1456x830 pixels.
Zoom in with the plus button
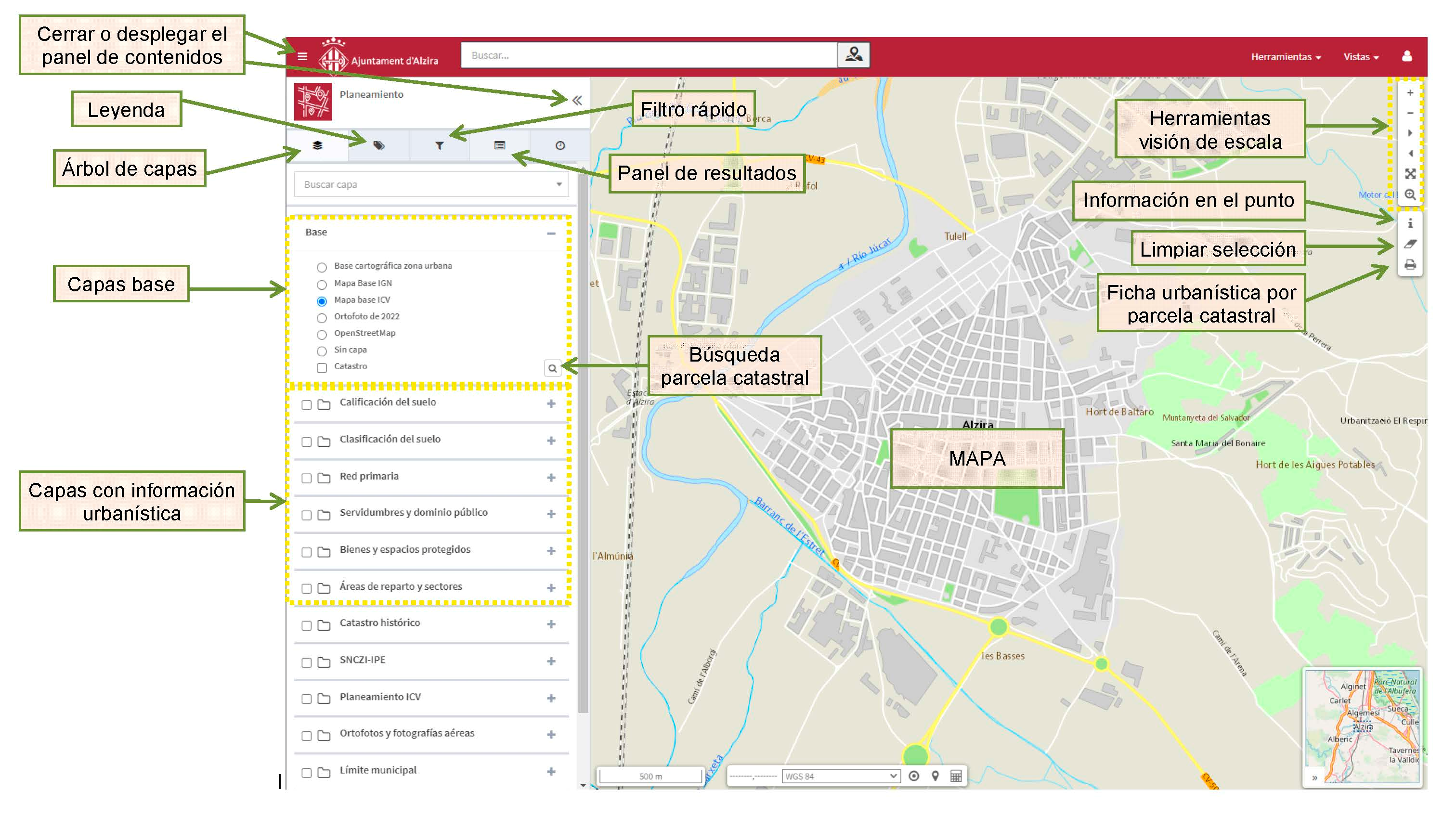pyautogui.click(x=1410, y=92)
